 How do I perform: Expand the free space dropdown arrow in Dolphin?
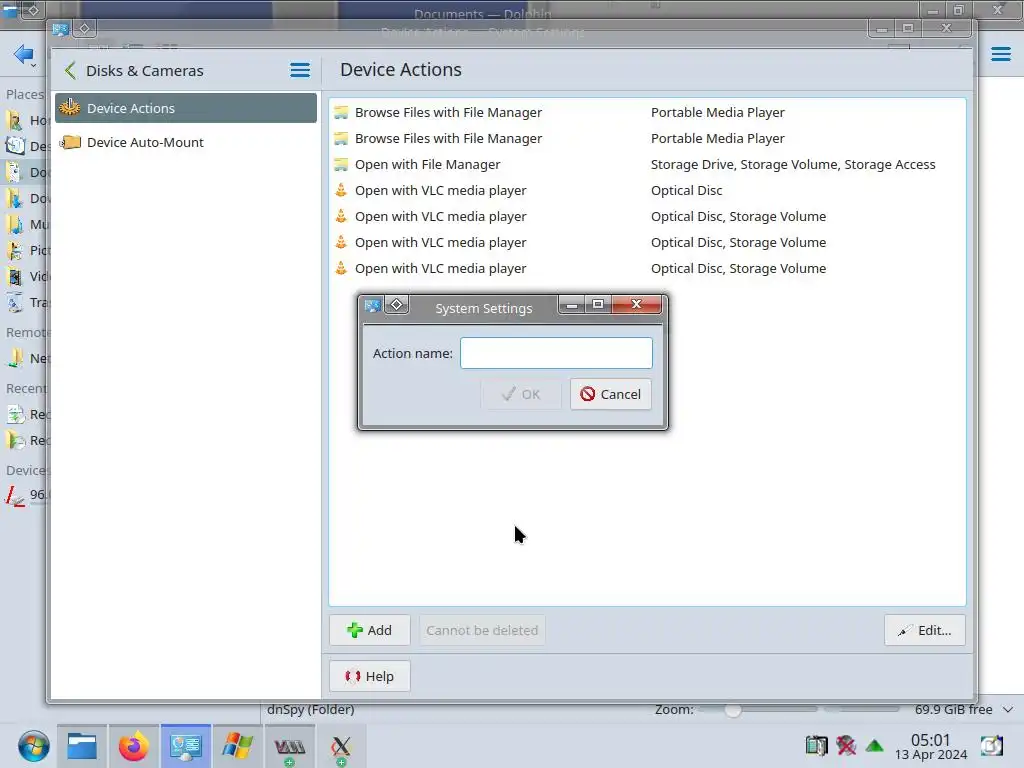[1008, 709]
